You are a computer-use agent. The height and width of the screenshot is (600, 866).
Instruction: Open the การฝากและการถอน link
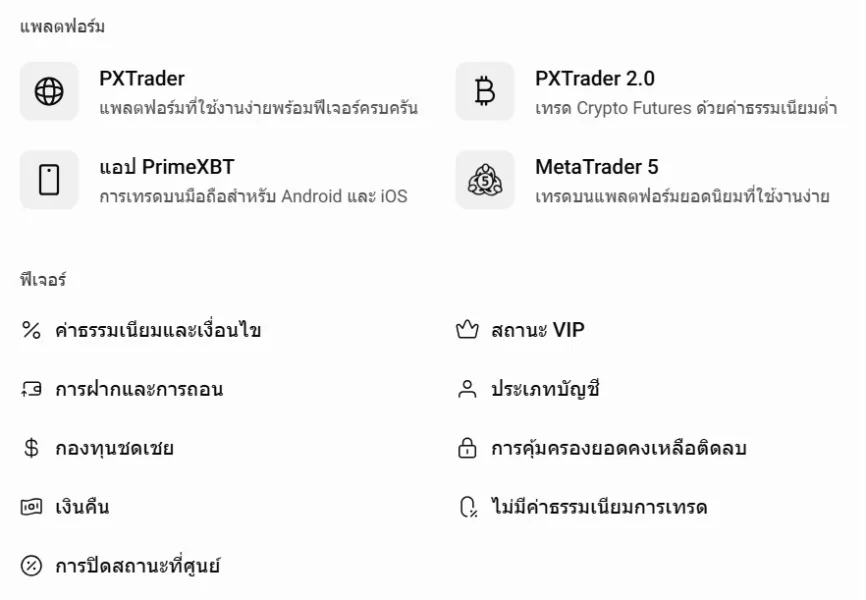coord(139,389)
